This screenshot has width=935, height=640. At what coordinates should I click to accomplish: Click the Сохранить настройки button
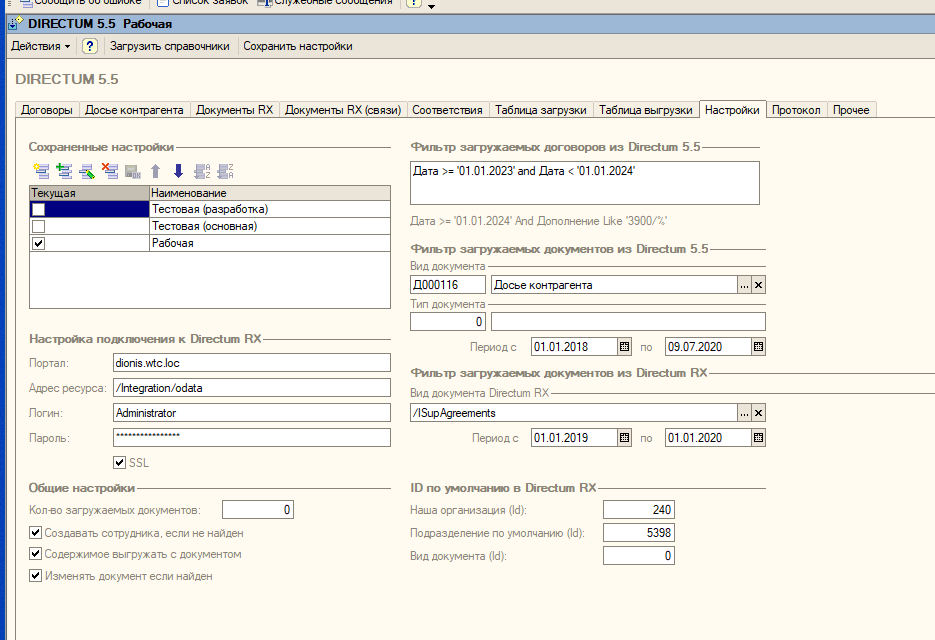click(298, 46)
